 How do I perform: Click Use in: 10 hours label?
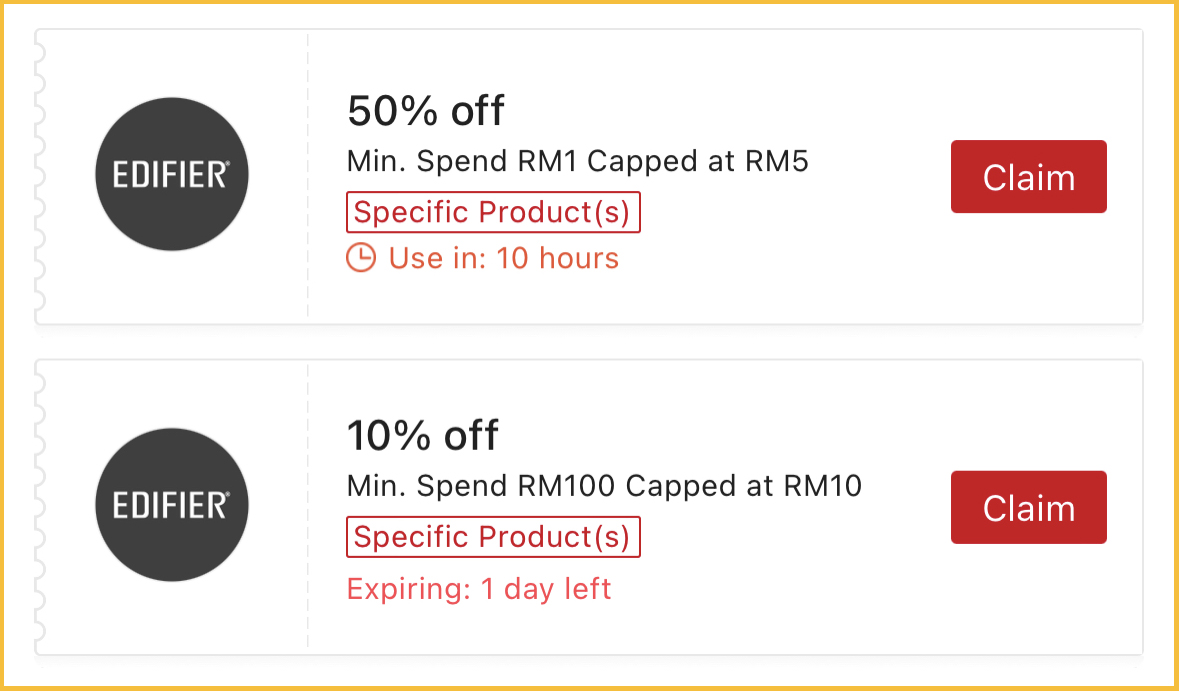503,258
